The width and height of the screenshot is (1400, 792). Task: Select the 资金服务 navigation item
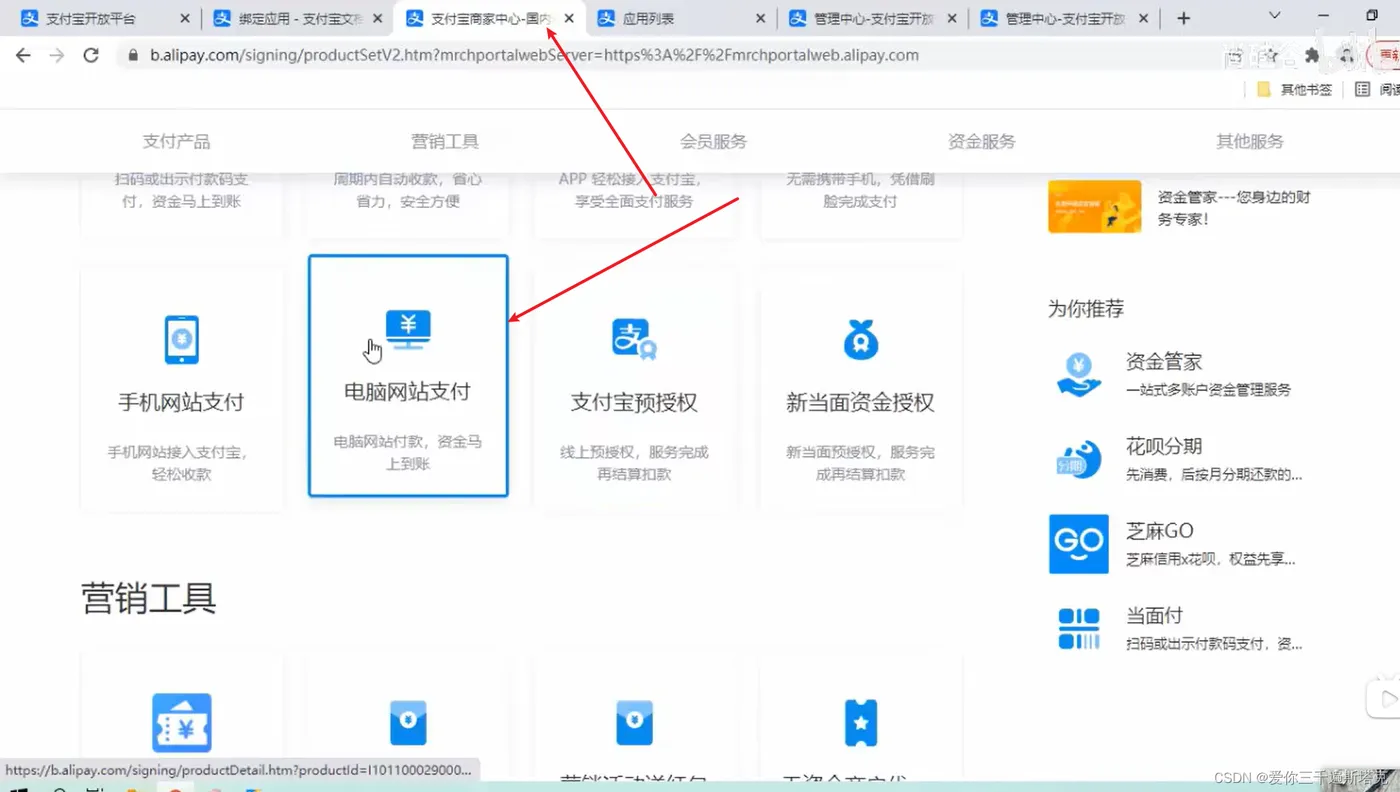(x=982, y=141)
